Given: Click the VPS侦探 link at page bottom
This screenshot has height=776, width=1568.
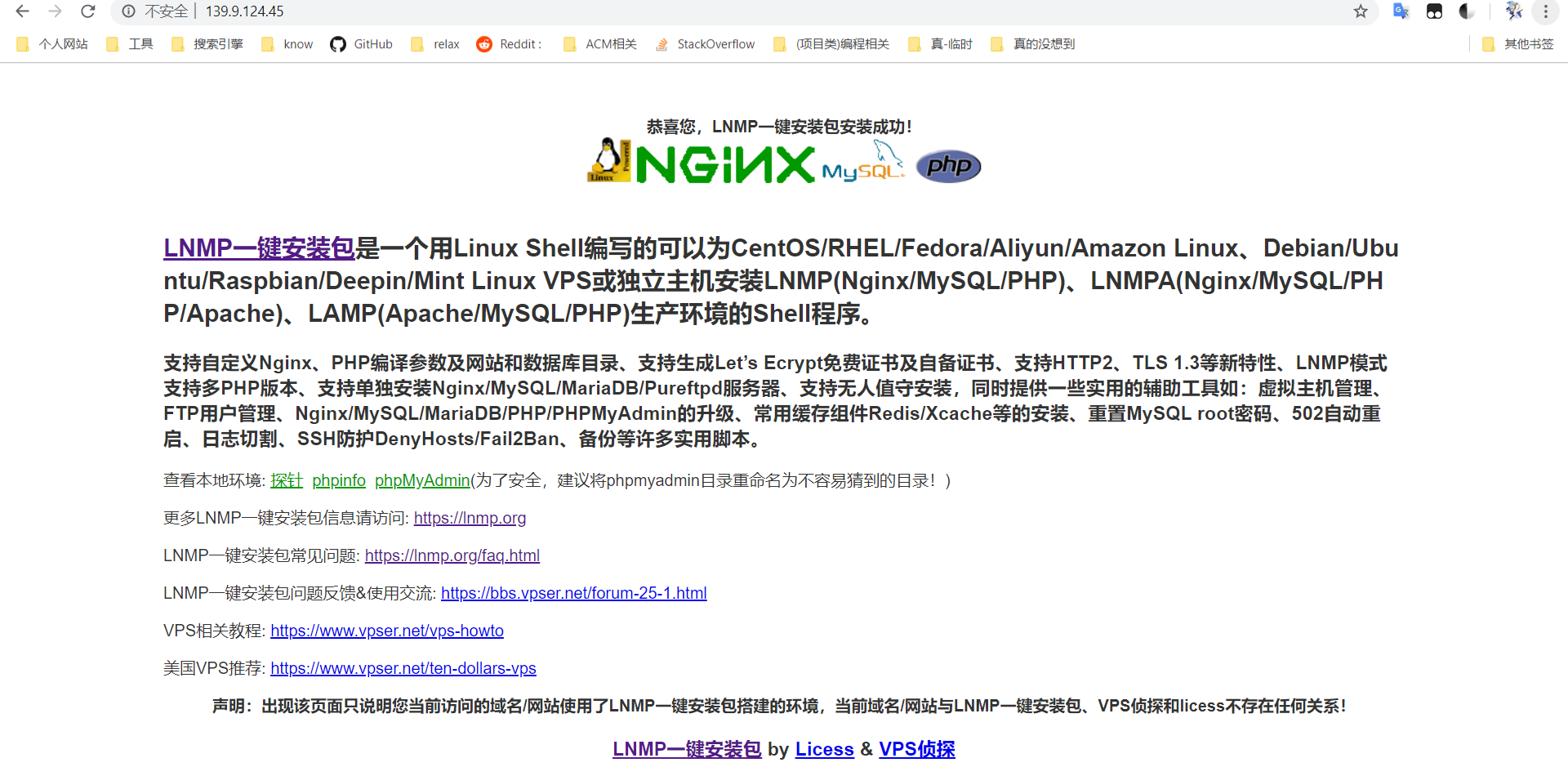Looking at the screenshot, I should pos(917,749).
